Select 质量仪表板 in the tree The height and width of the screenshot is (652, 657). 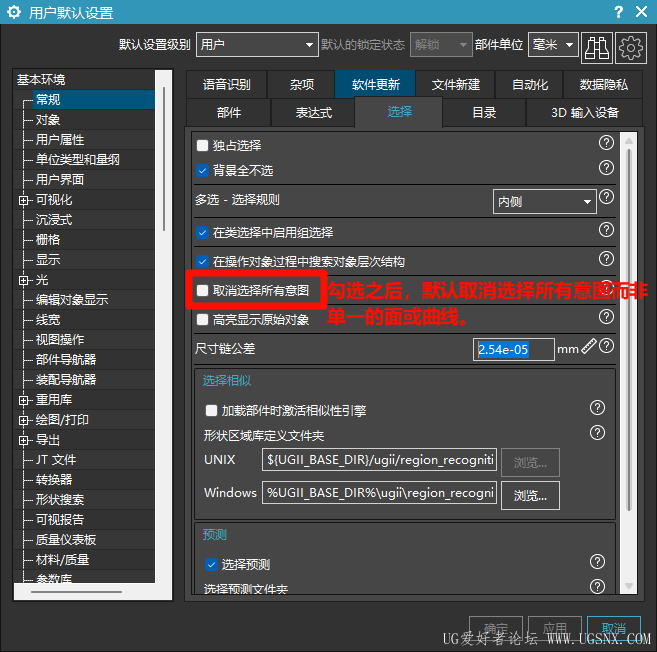[x=66, y=540]
